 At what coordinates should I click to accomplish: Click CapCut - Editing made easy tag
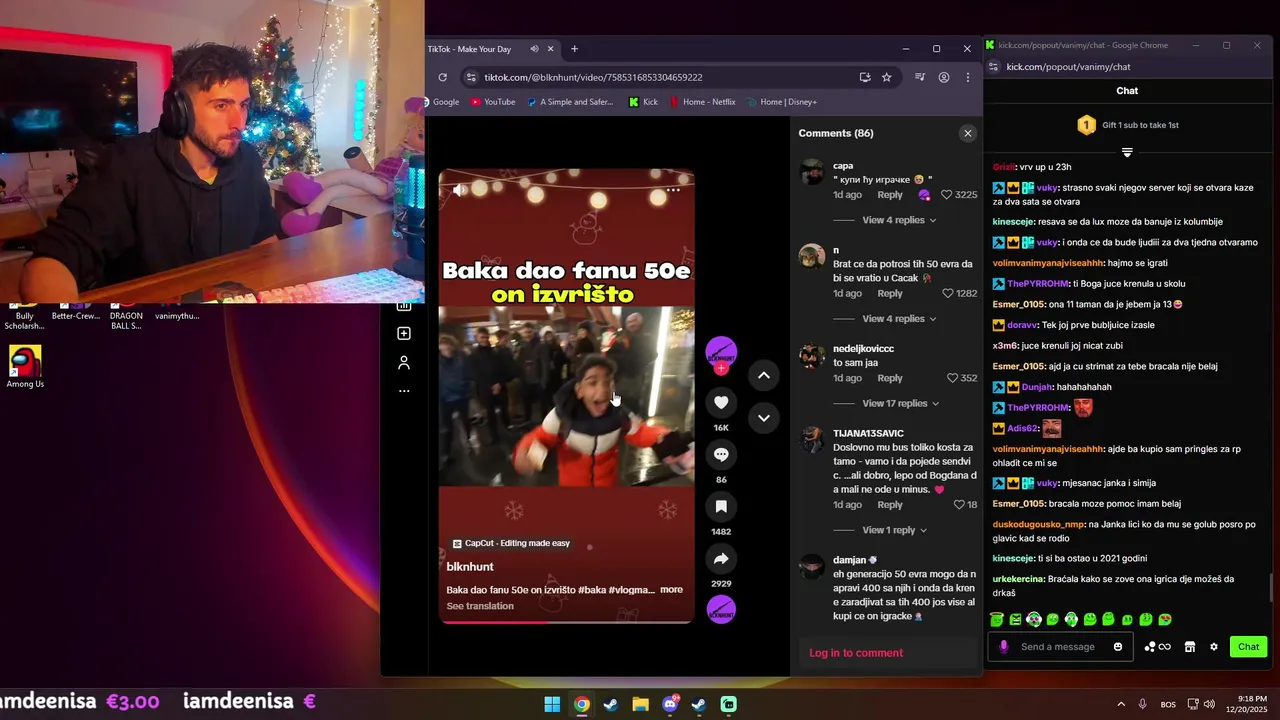(x=511, y=543)
